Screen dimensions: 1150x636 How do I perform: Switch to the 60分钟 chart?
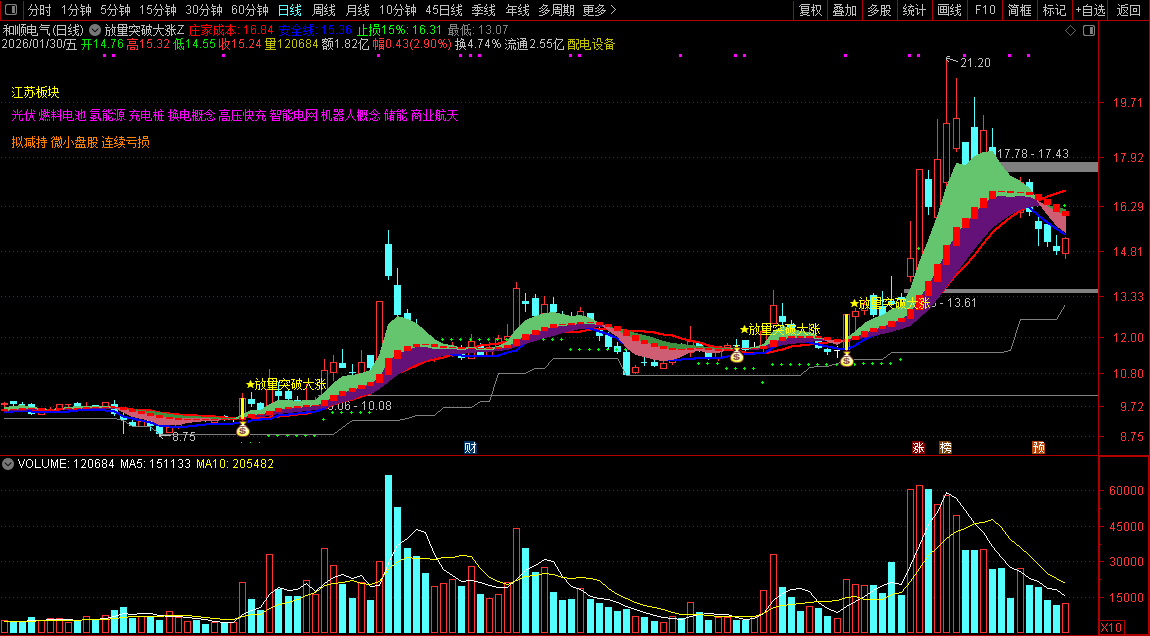click(250, 10)
